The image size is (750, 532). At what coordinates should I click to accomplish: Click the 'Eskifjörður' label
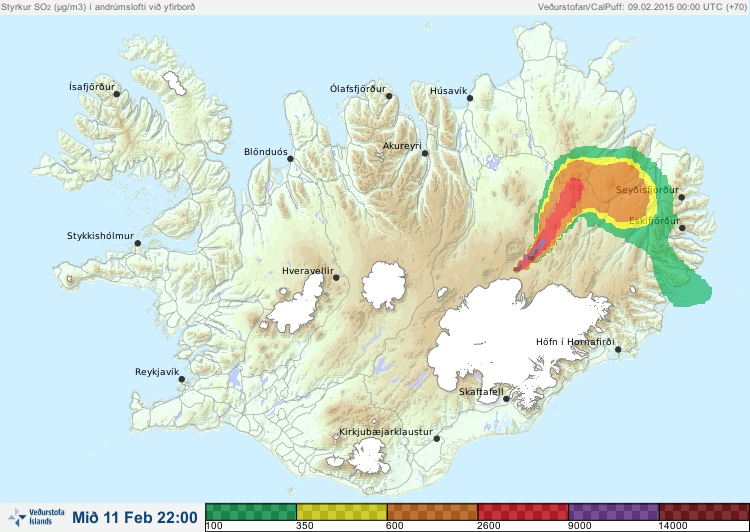tap(654, 221)
